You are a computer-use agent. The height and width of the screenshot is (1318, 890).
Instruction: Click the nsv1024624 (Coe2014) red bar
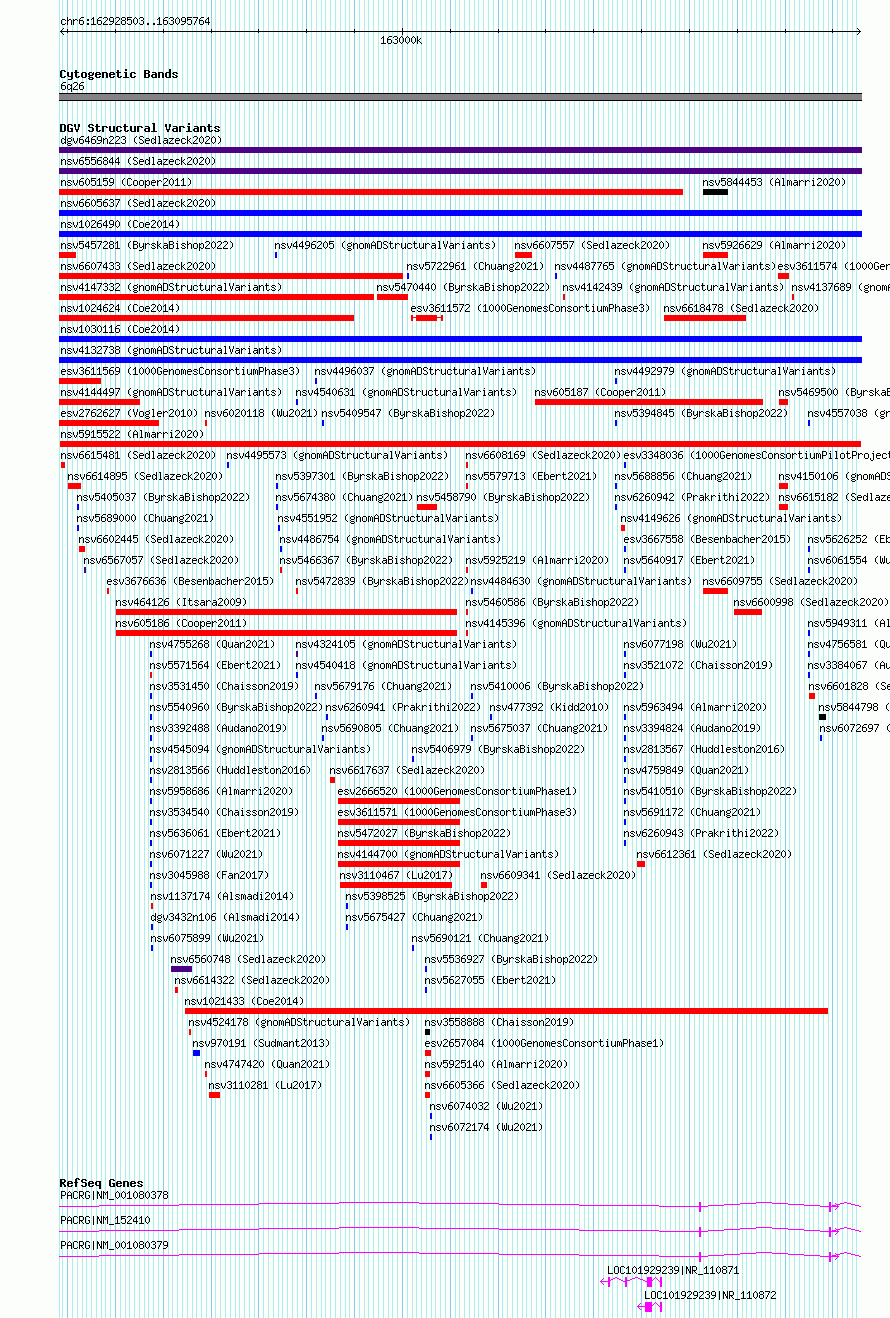click(207, 318)
